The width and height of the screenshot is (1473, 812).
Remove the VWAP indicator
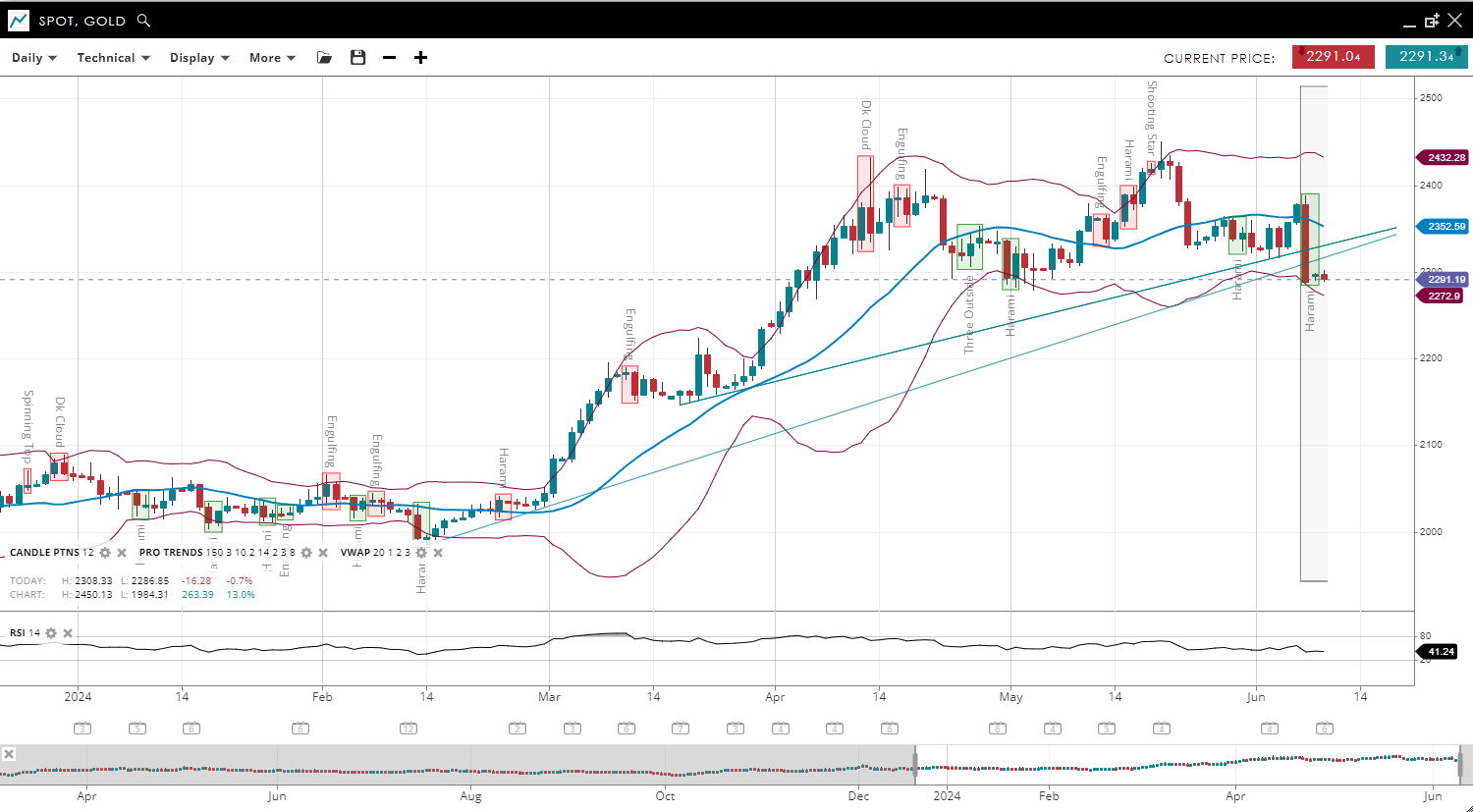[x=438, y=553]
